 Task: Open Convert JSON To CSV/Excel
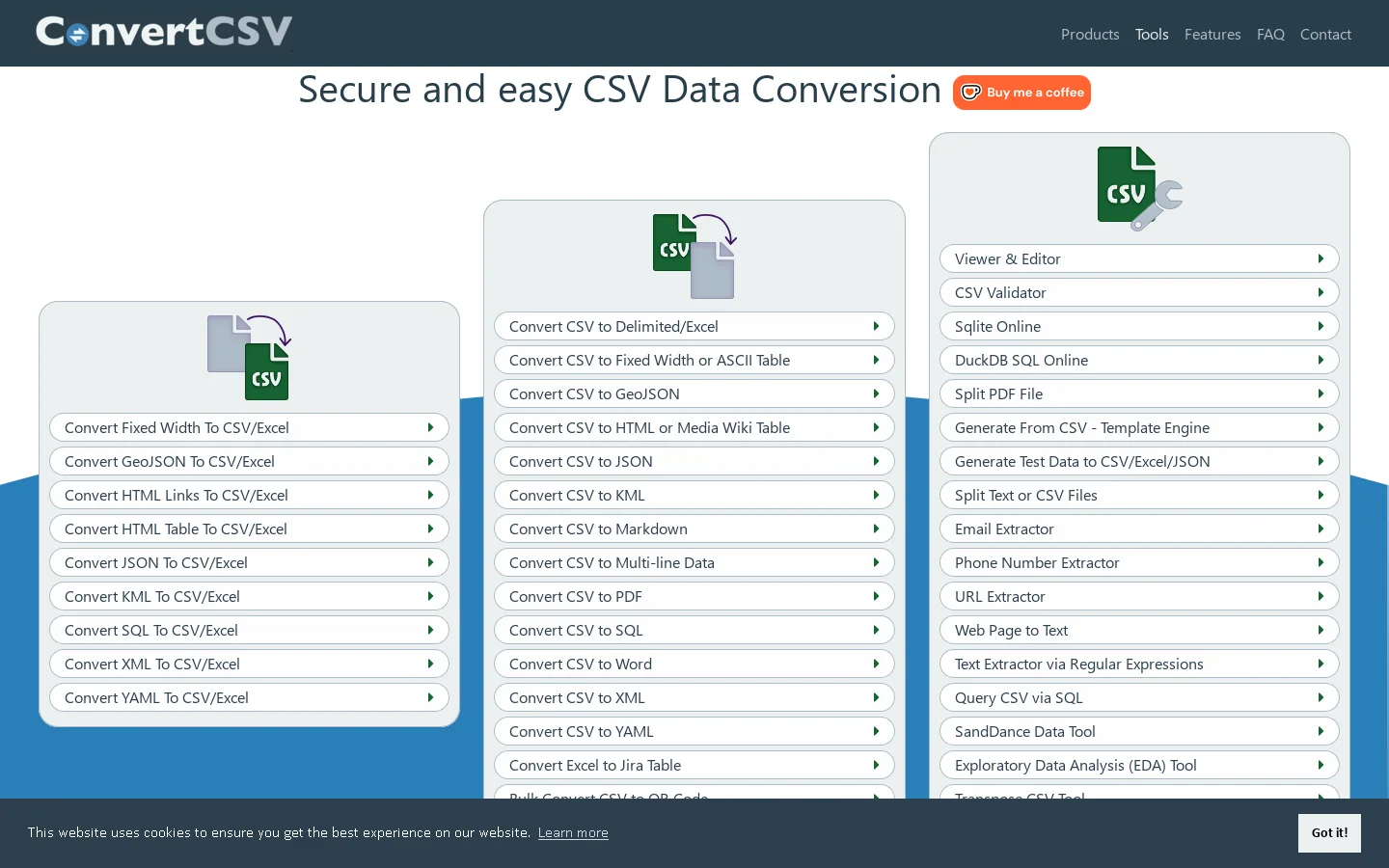coord(249,562)
